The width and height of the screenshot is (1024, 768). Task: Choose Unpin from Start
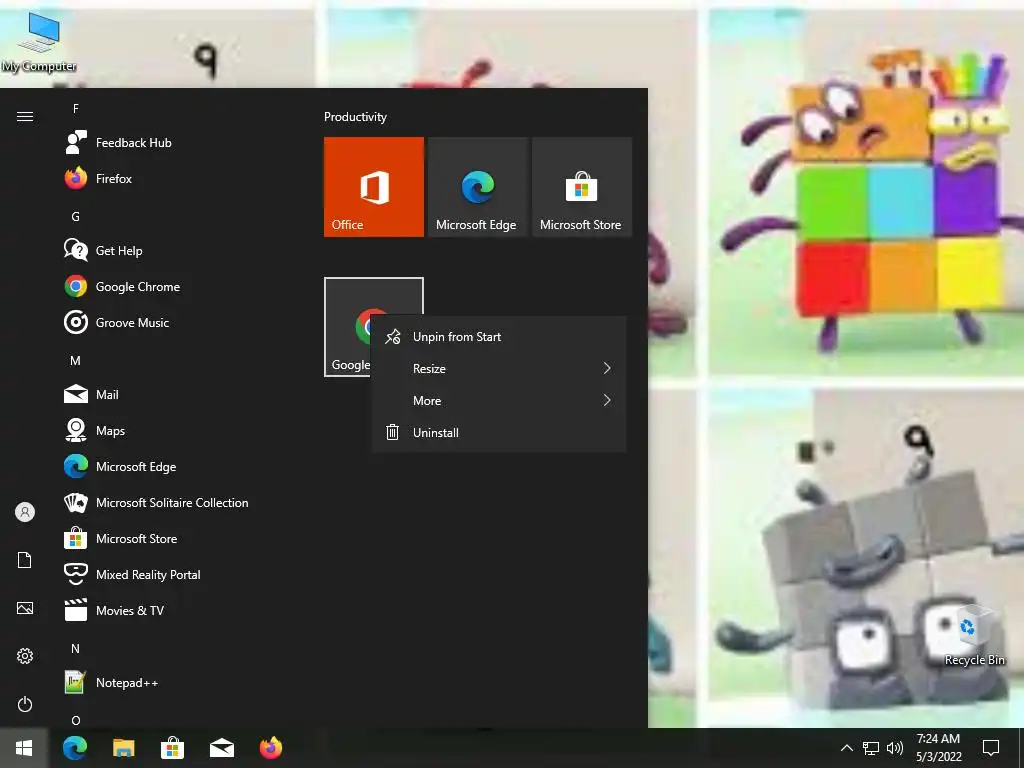[x=499, y=336]
